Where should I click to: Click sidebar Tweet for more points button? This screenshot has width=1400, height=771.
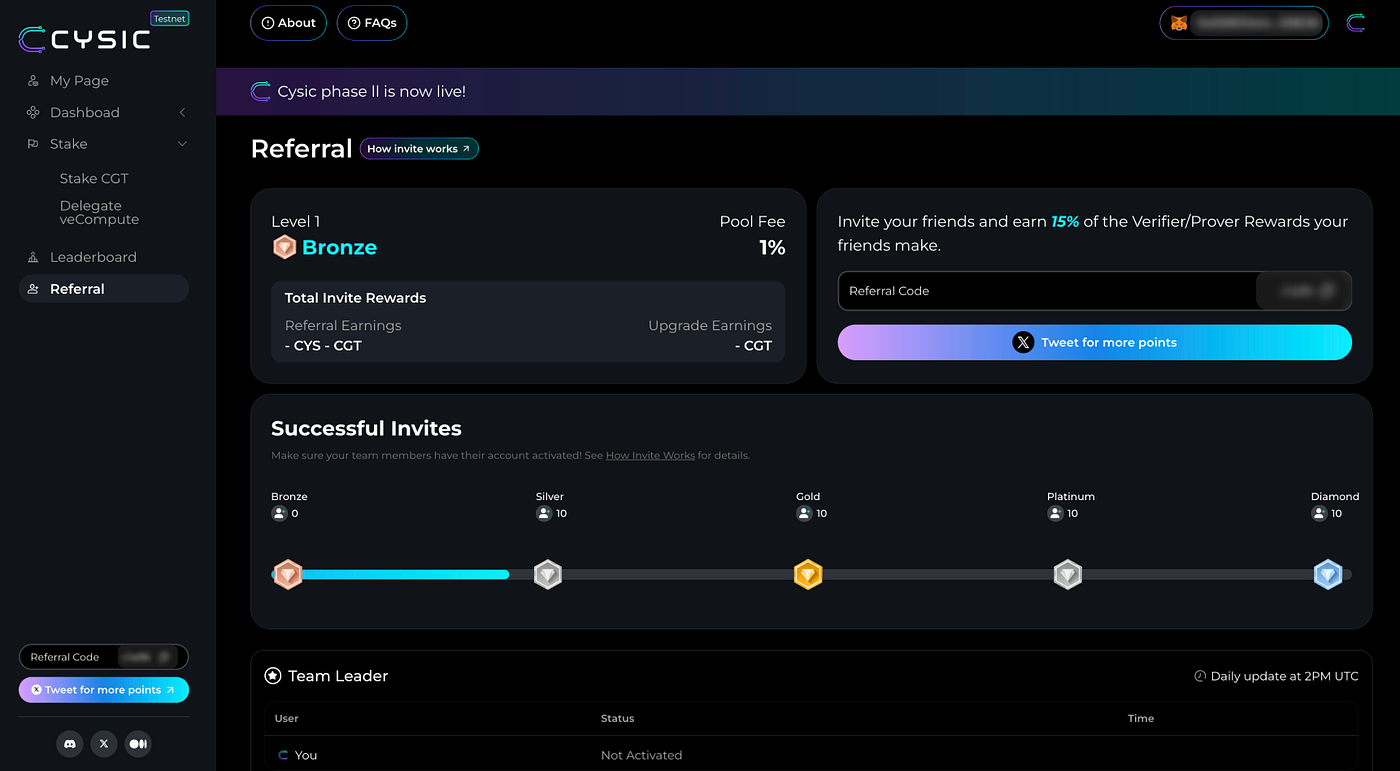[x=104, y=690]
